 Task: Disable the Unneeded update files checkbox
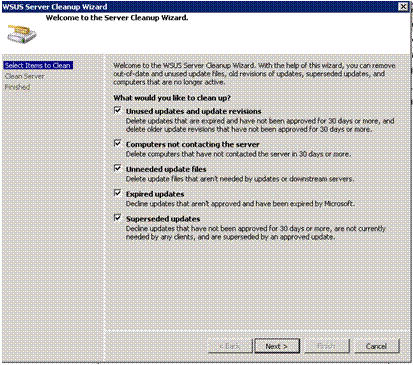(118, 168)
